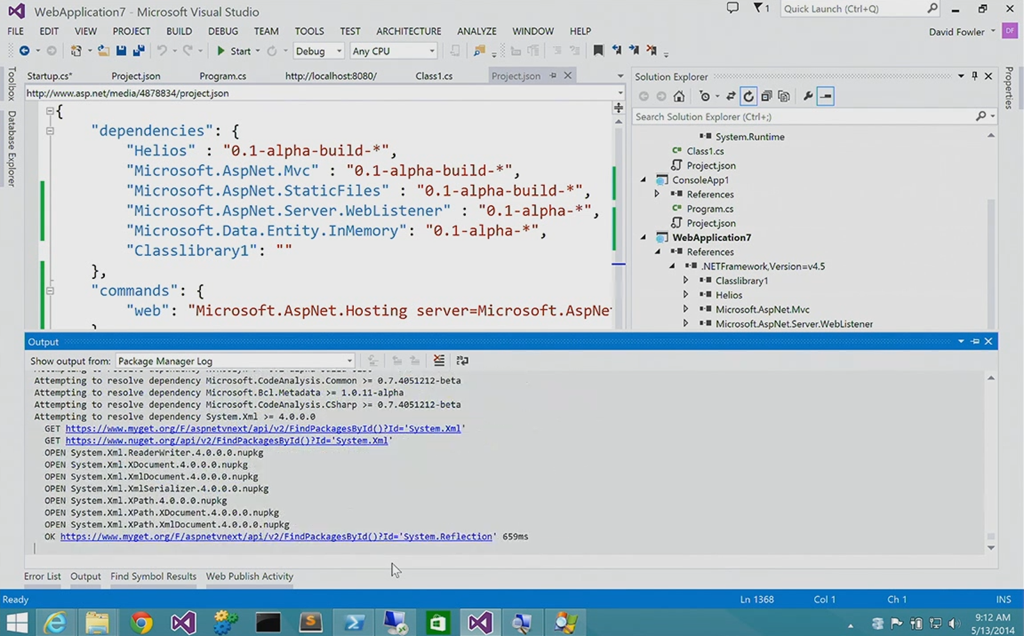1024x636 pixels.
Task: Open the FILE menu
Action: click(x=16, y=31)
